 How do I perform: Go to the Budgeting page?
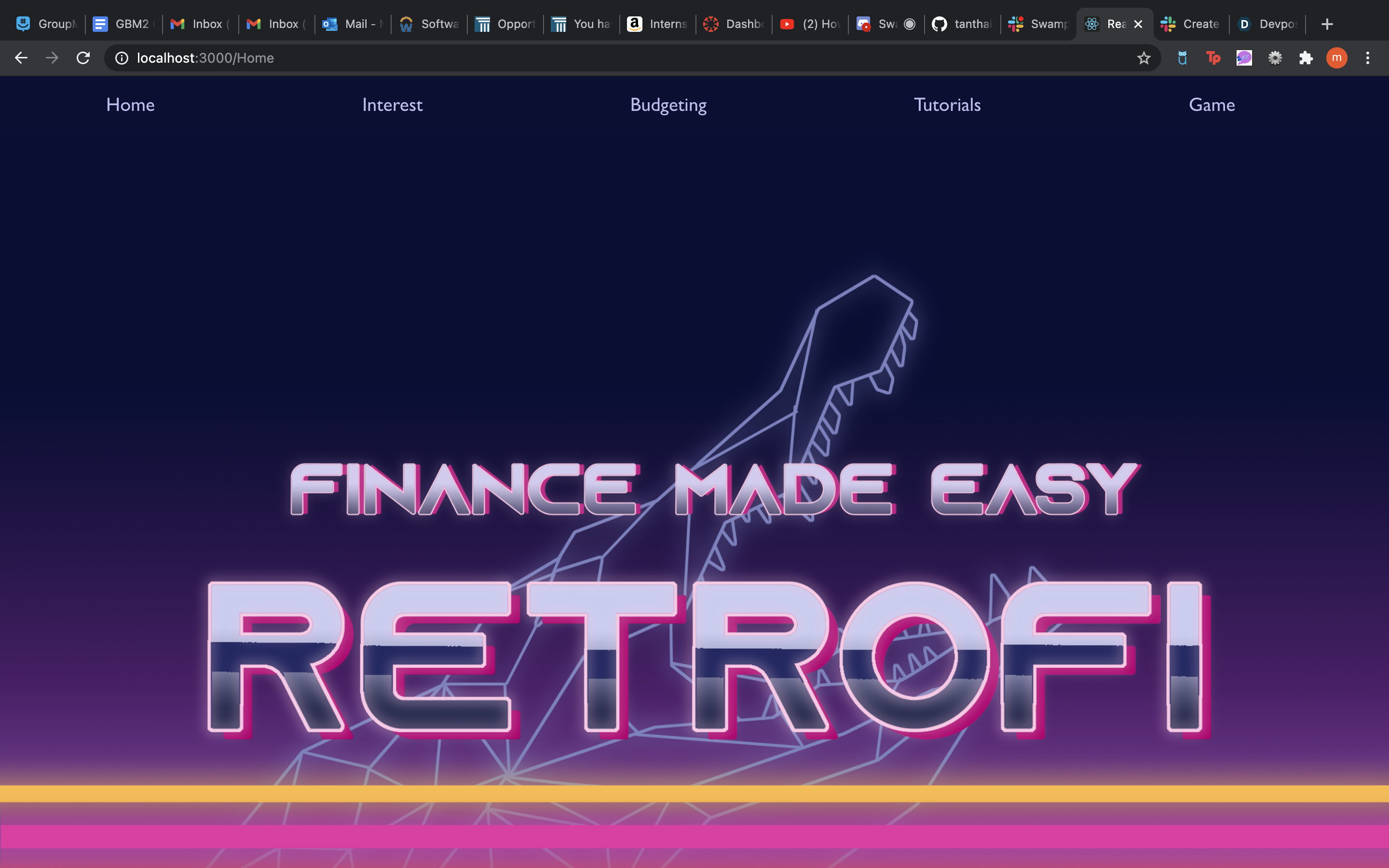[668, 105]
